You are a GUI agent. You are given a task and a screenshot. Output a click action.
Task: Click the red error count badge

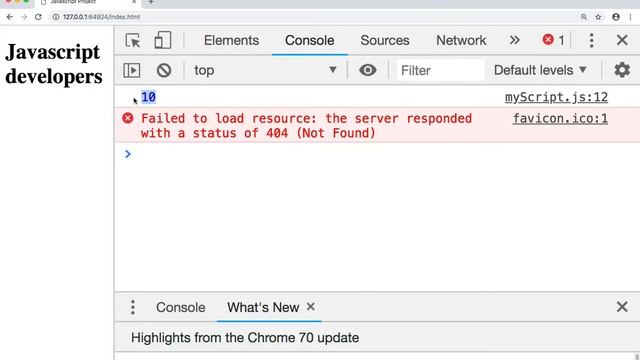coord(553,40)
